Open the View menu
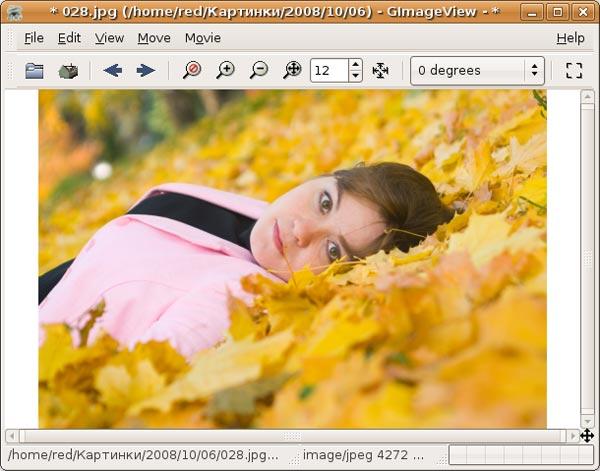 [x=109, y=38]
